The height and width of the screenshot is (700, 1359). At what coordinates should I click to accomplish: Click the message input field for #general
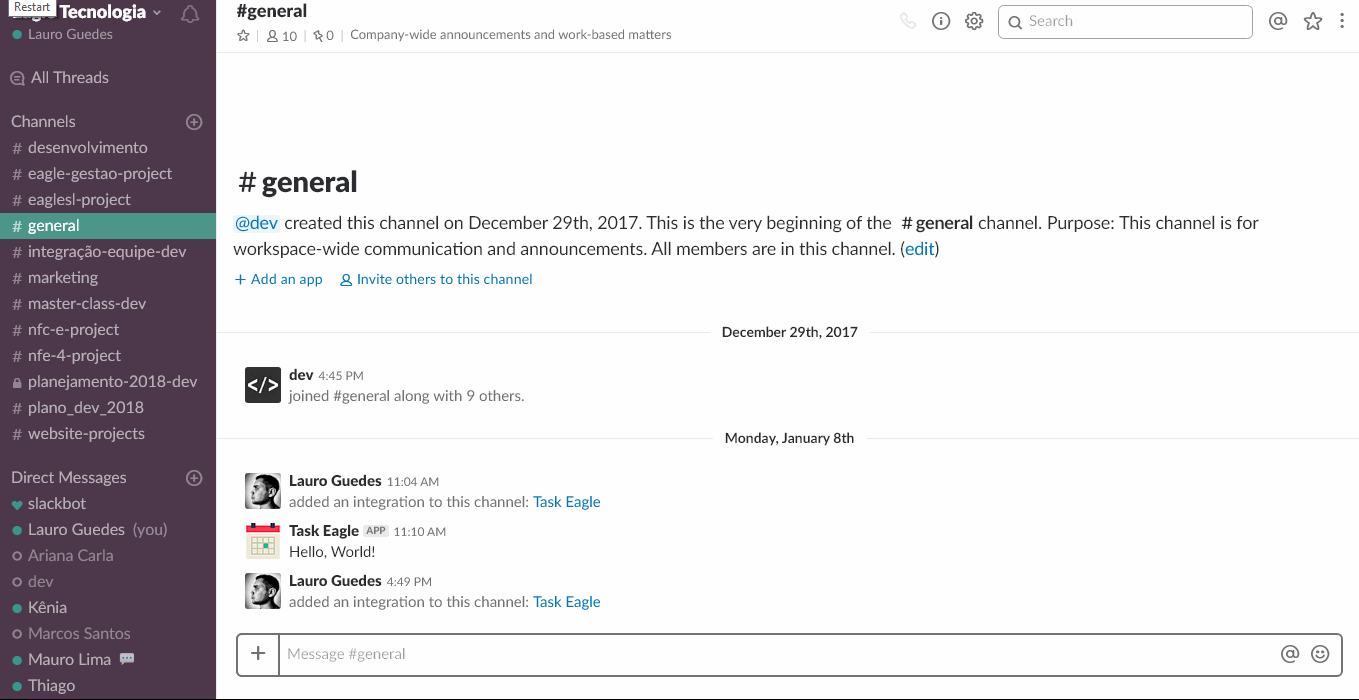click(700, 654)
